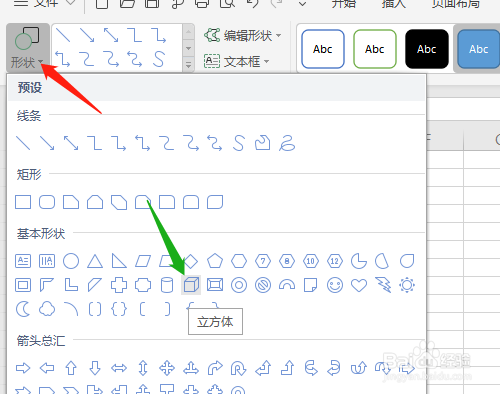Select the decagon shape labeled 10

coord(311,261)
